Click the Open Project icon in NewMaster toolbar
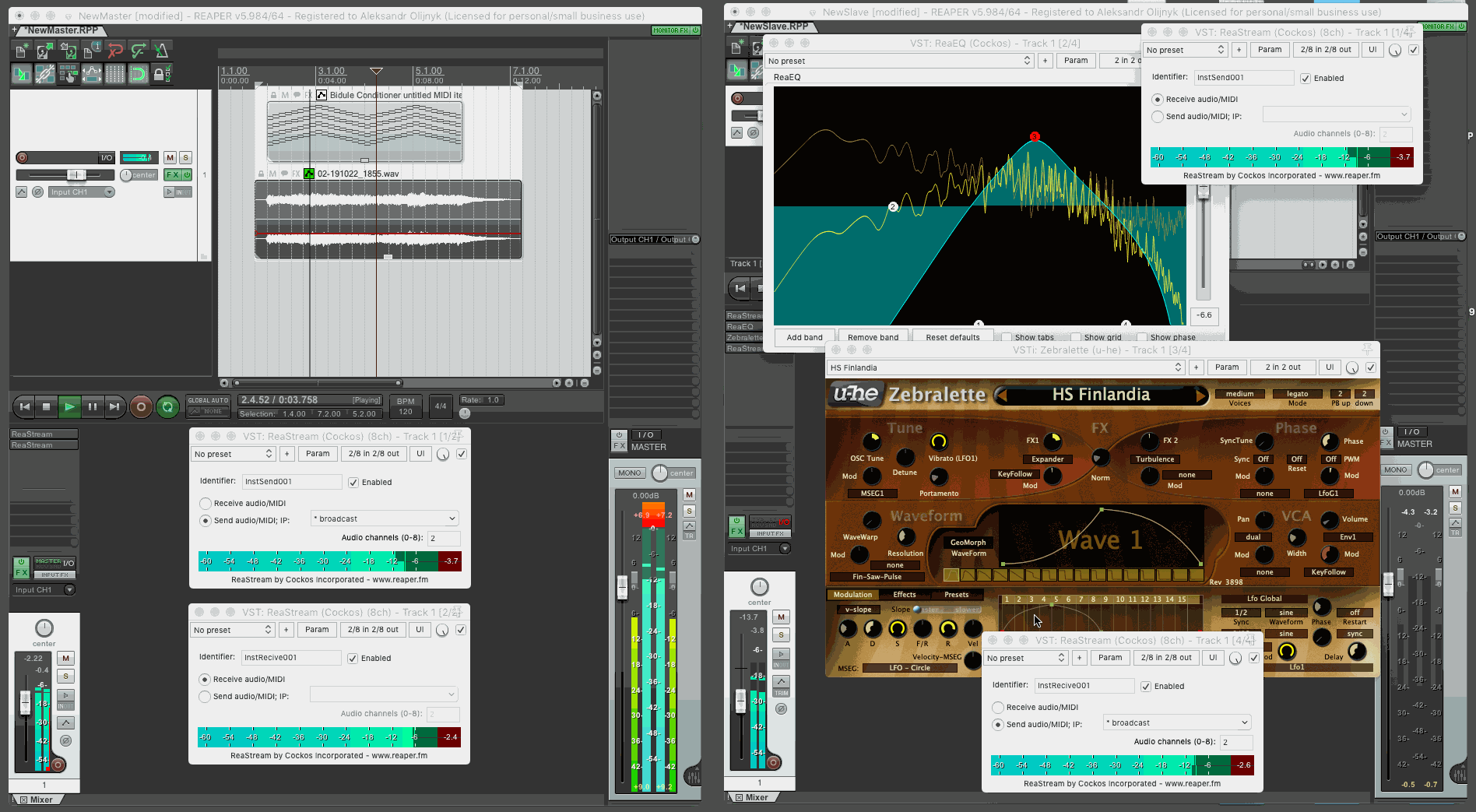The height and width of the screenshot is (812, 1476). click(x=45, y=51)
